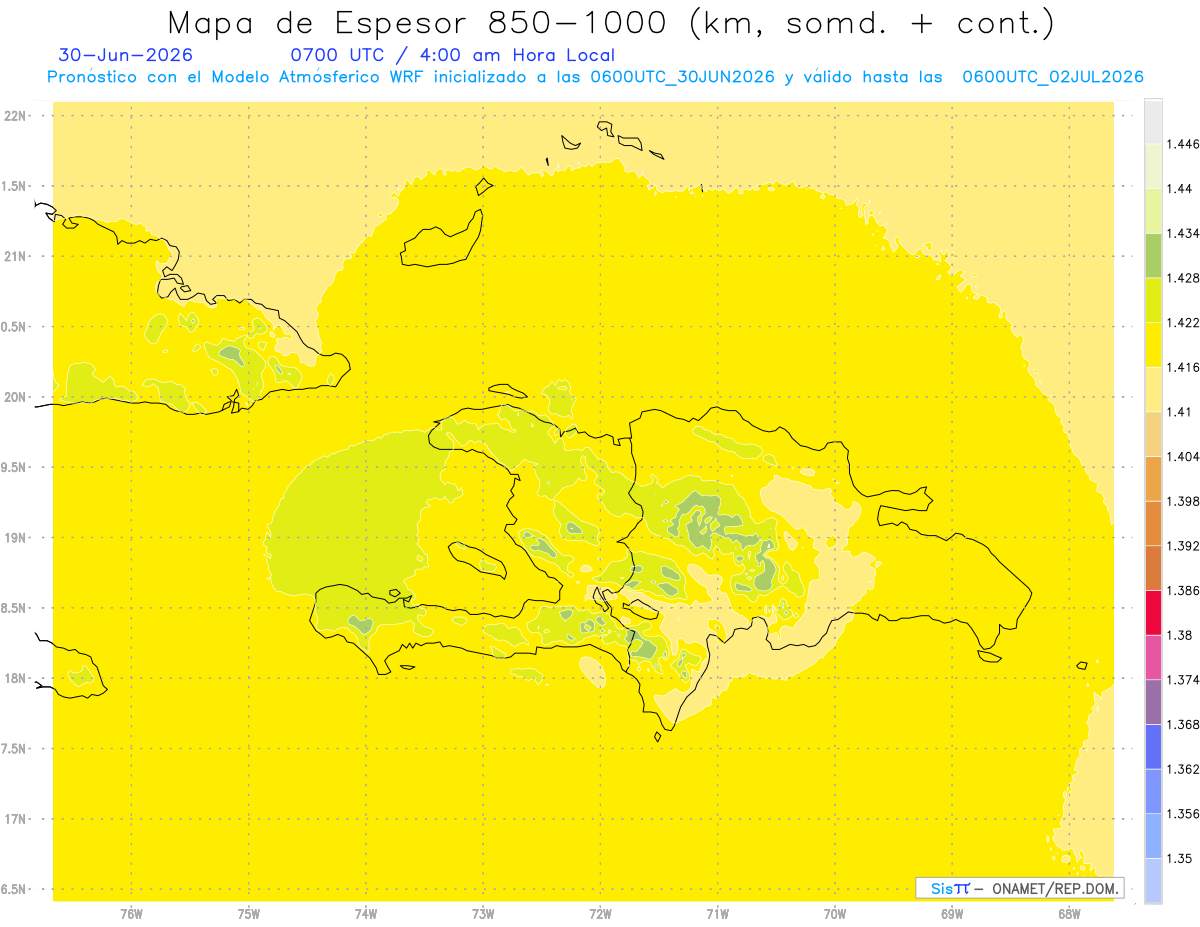Click the yellow-green swatch between 1.422 and 1.428
Screen dimensions: 1200x927
pyautogui.click(x=1153, y=300)
